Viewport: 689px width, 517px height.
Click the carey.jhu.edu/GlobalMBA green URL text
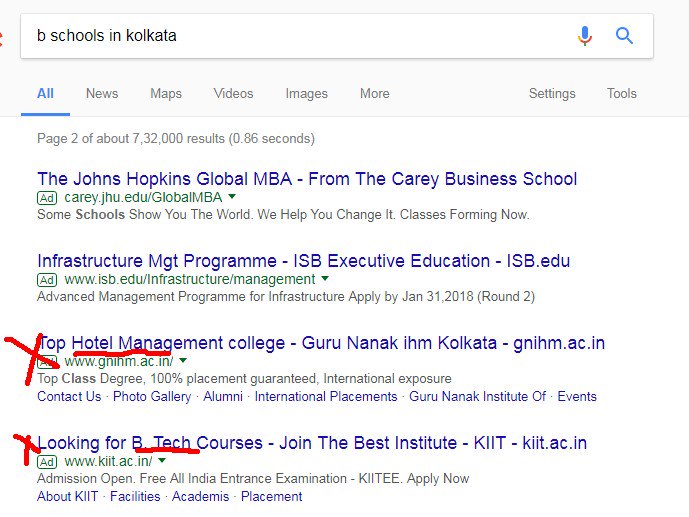pyautogui.click(x=143, y=197)
